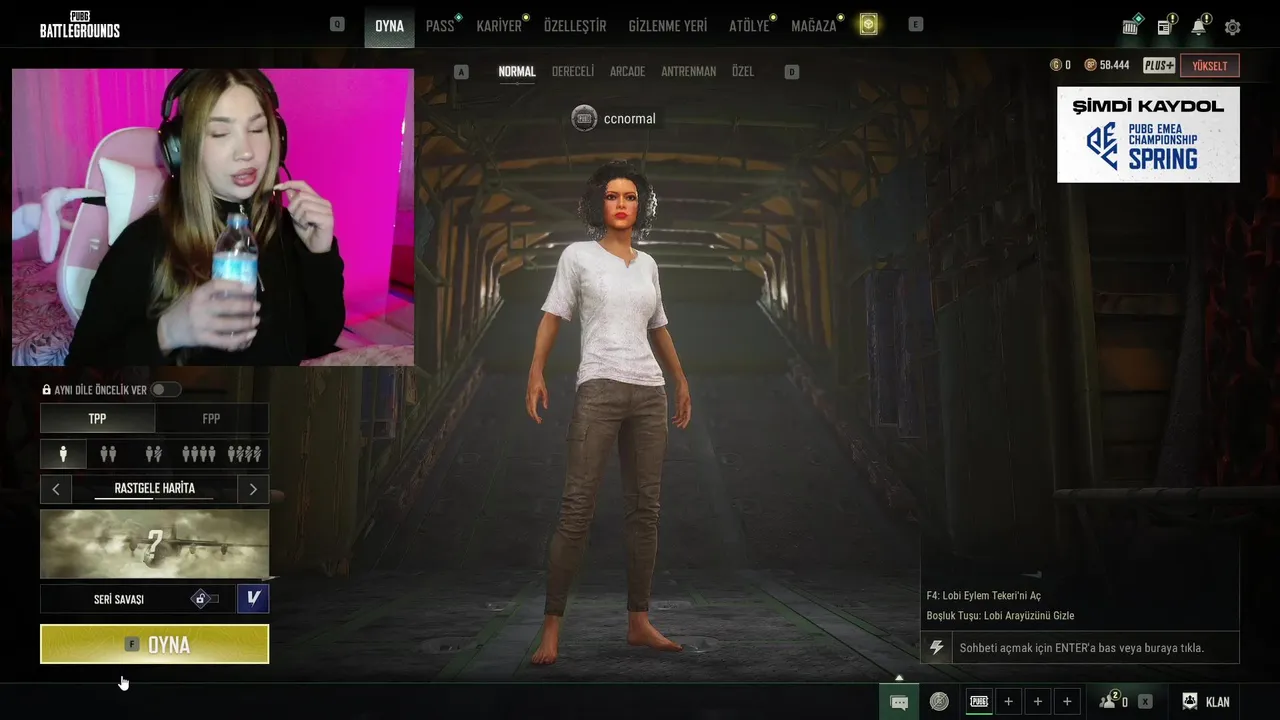The width and height of the screenshot is (1280, 720).
Task: Click the character model in lobby
Action: tap(612, 413)
